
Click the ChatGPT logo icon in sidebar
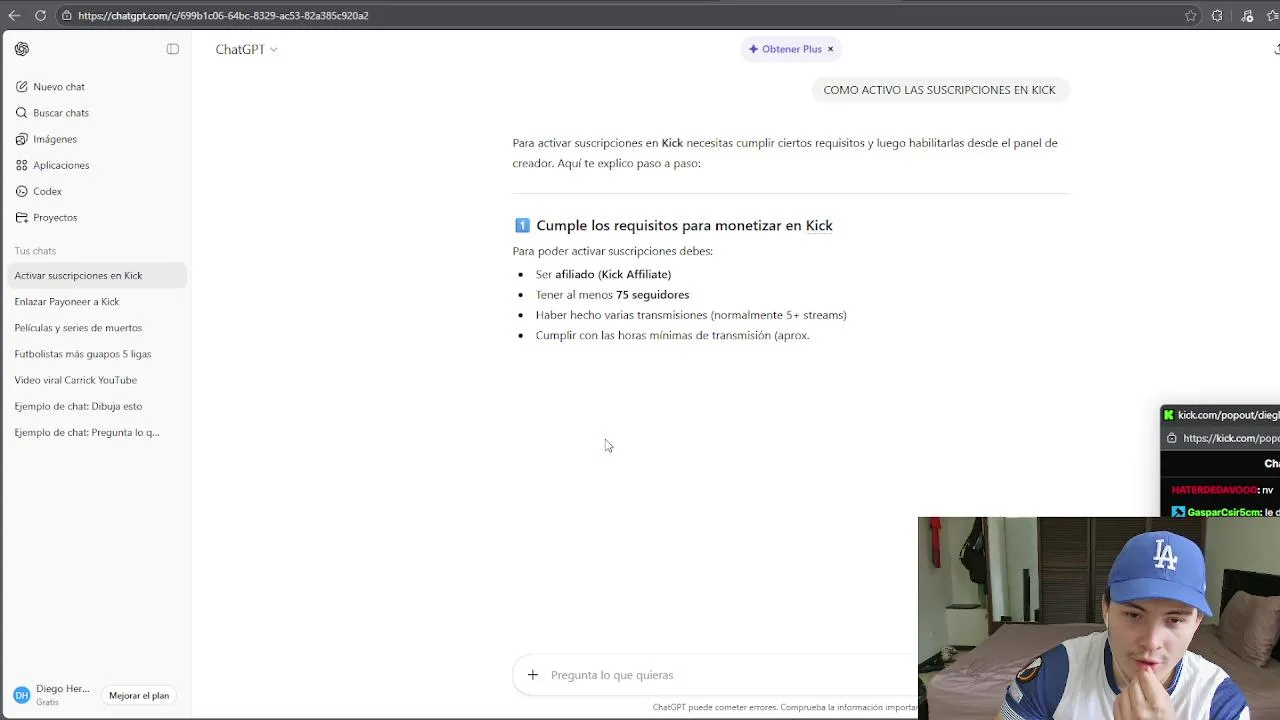click(22, 49)
